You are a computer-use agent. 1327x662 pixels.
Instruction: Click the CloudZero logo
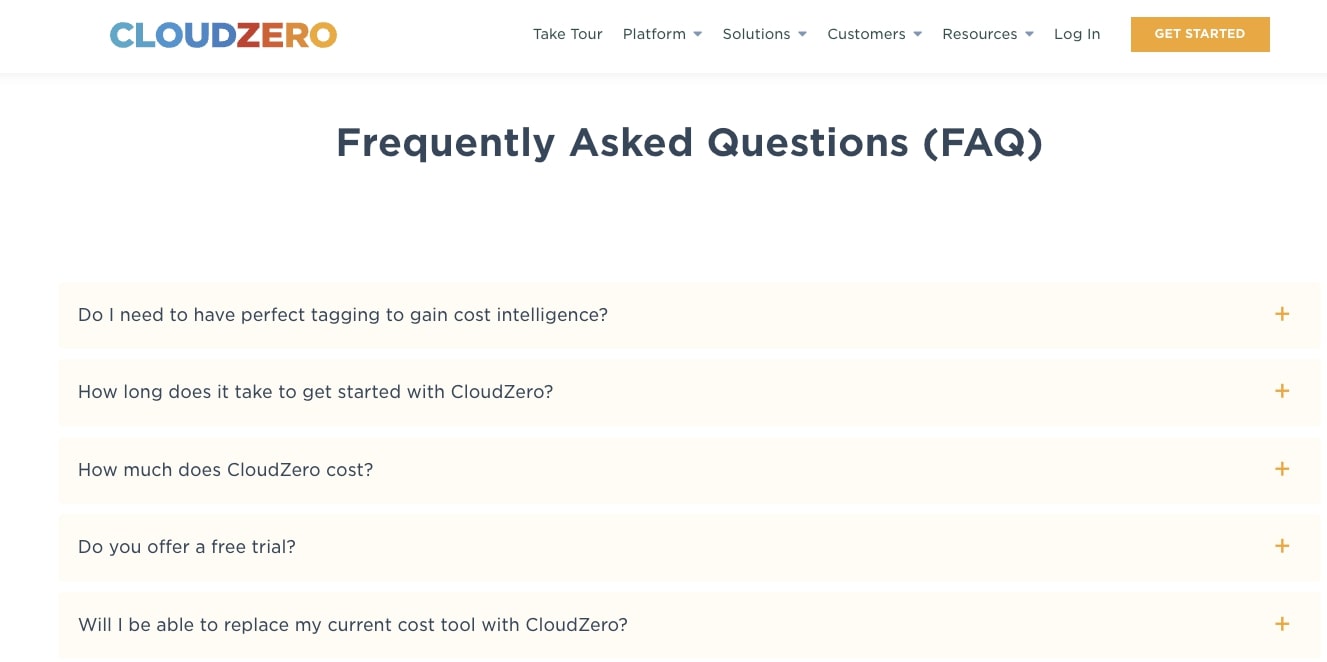223,35
